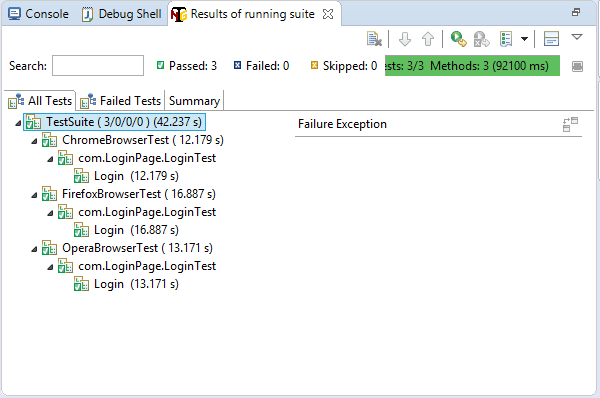Close the Results of running suite tab
Image resolution: width=600 pixels, height=398 pixels.
coord(328,14)
